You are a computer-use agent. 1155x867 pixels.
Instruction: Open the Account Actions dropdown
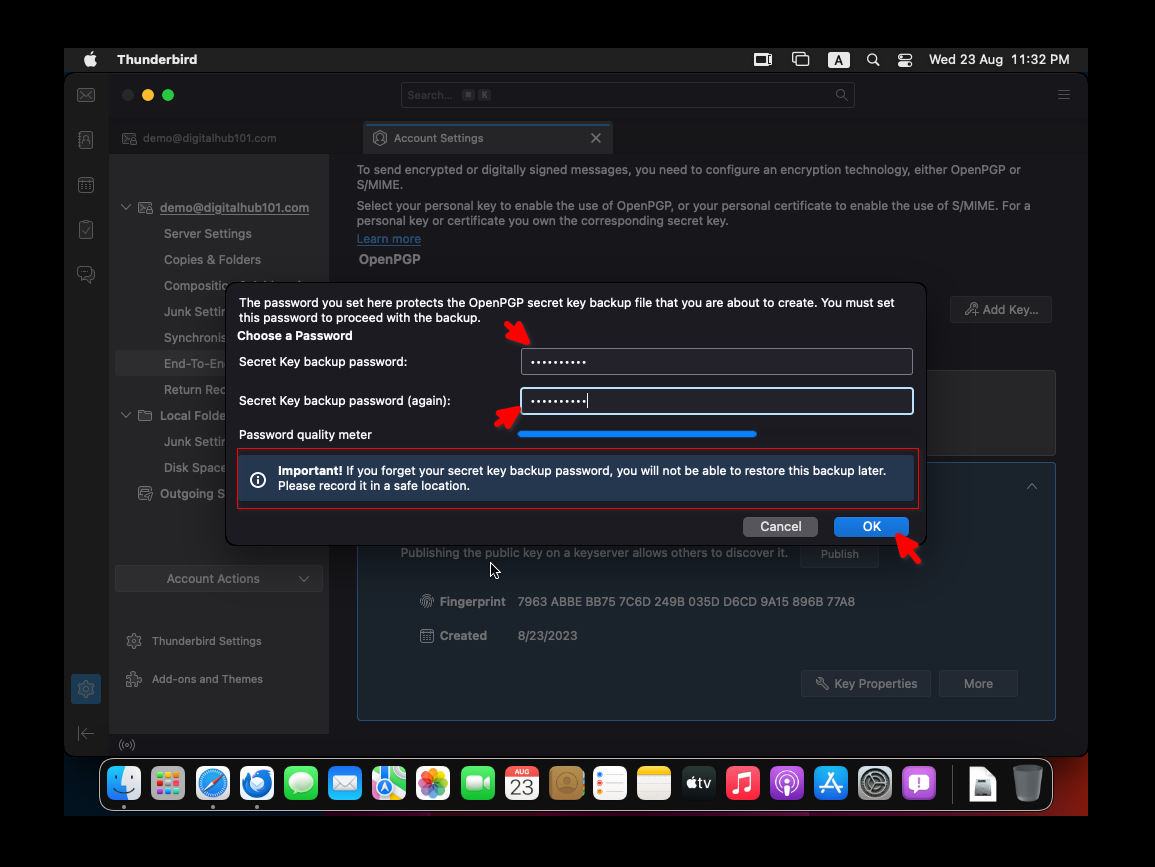(x=219, y=579)
